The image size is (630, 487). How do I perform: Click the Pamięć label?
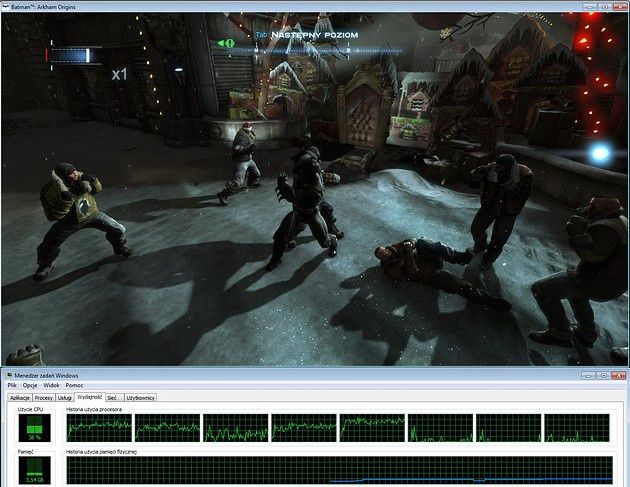click(26, 452)
